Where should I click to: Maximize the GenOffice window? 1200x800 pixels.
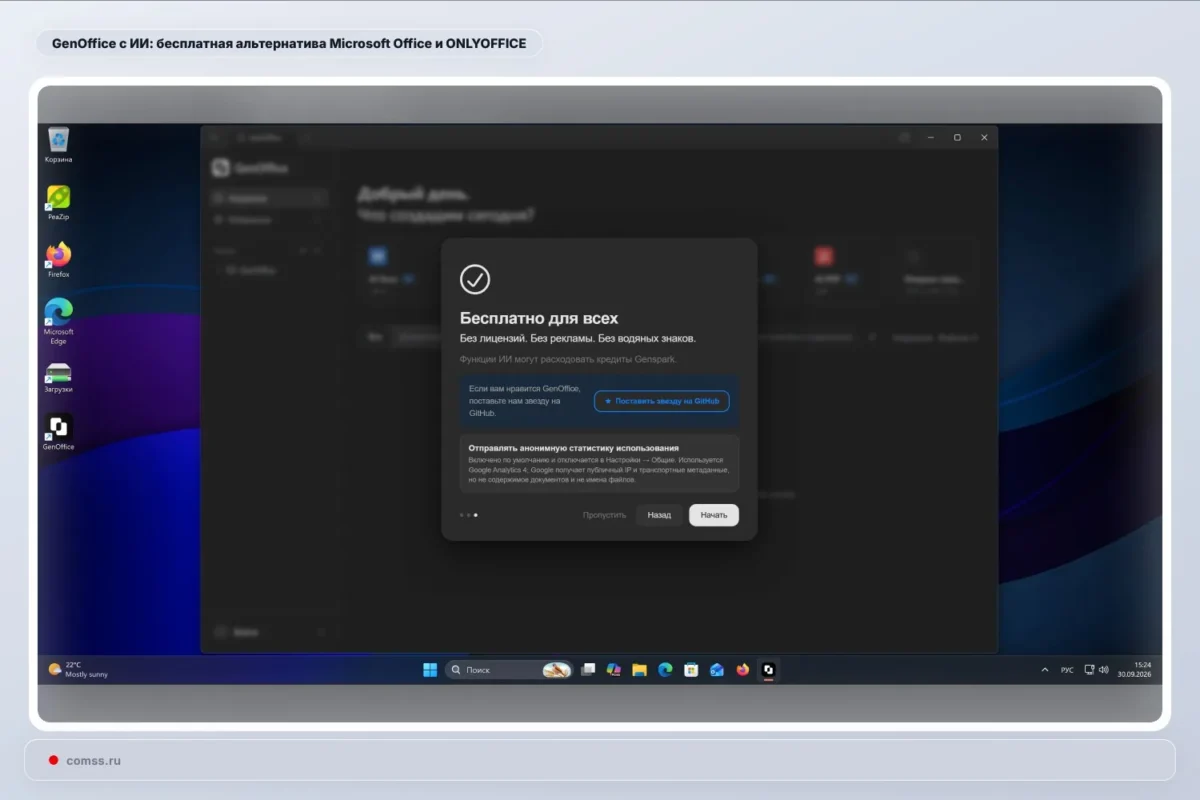point(957,137)
